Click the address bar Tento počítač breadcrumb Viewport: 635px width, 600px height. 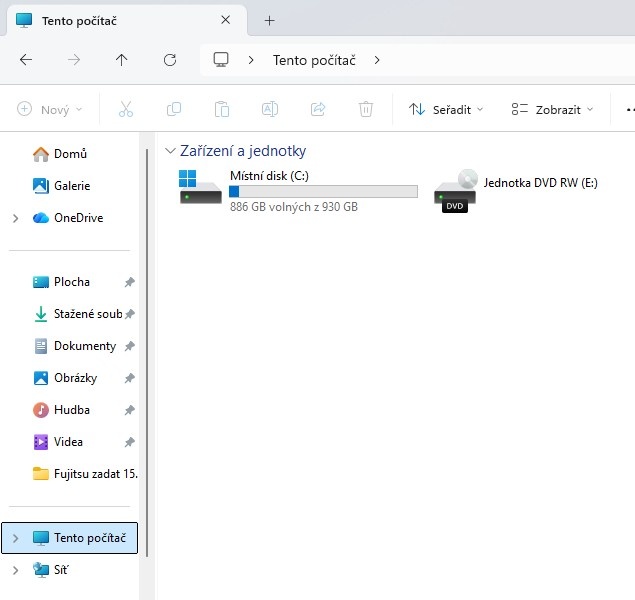pyautogui.click(x=315, y=60)
